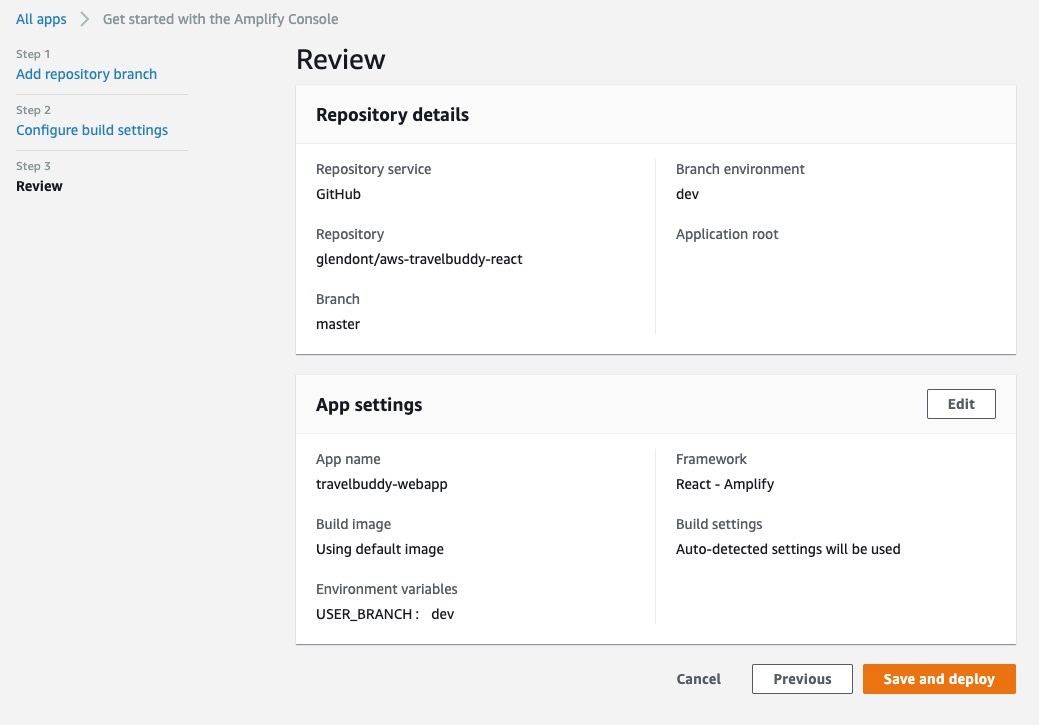Click the App settings panel title

click(x=369, y=405)
